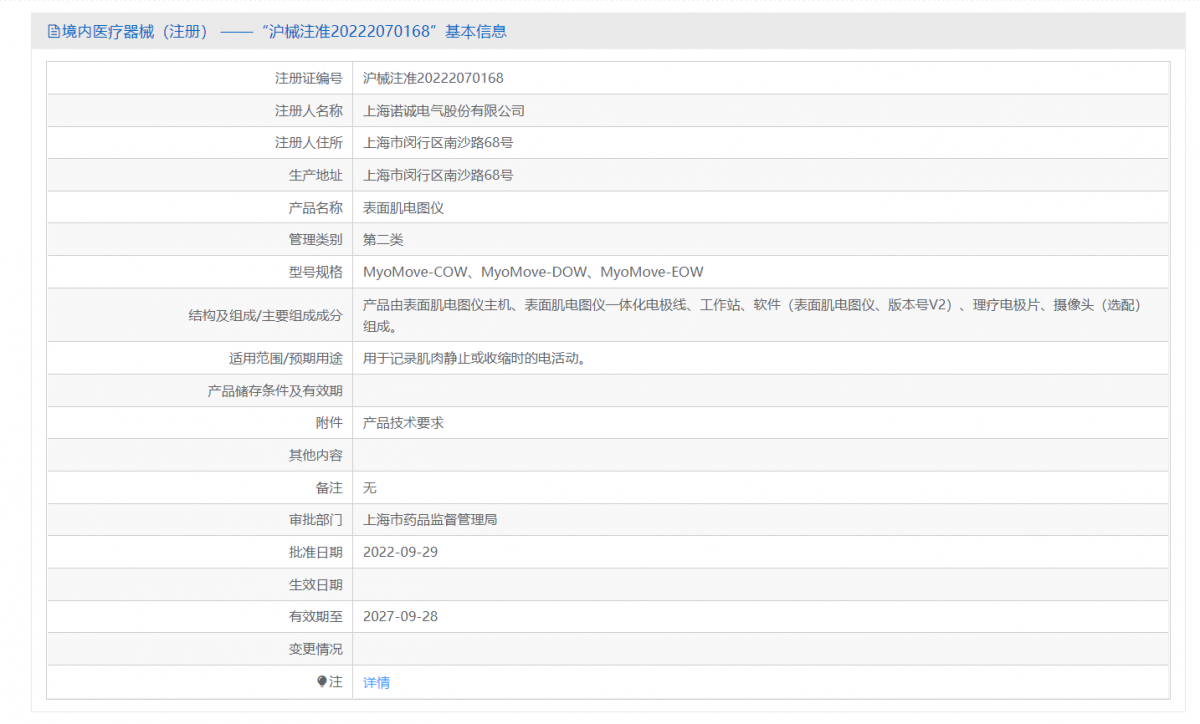Click intended use text 用于记录肌肉静止或收缩时的电活动。

[x=475, y=358]
